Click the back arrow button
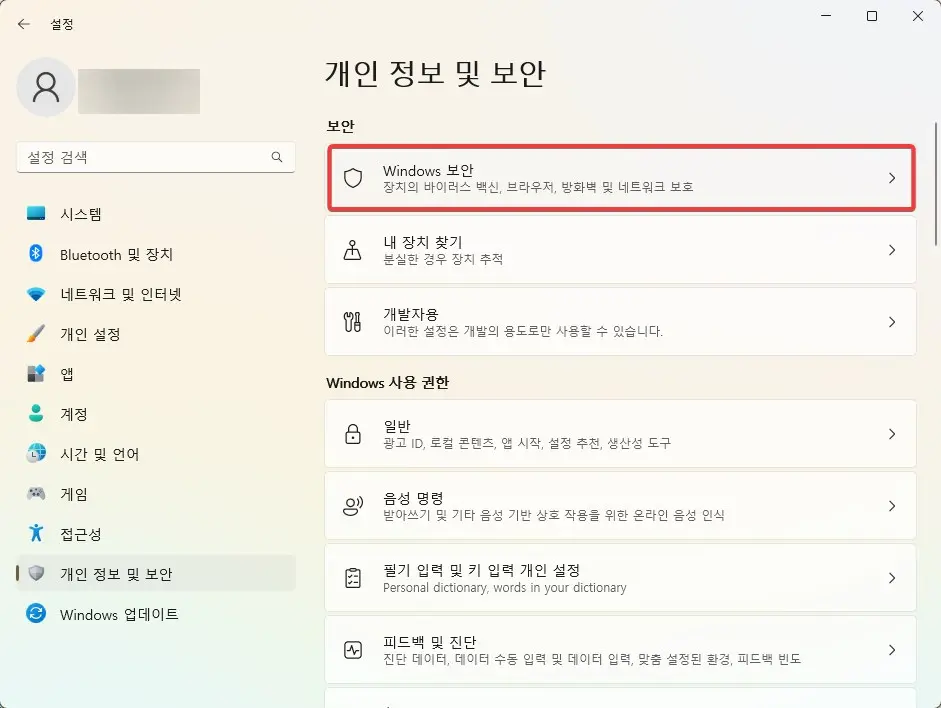 pos(24,24)
